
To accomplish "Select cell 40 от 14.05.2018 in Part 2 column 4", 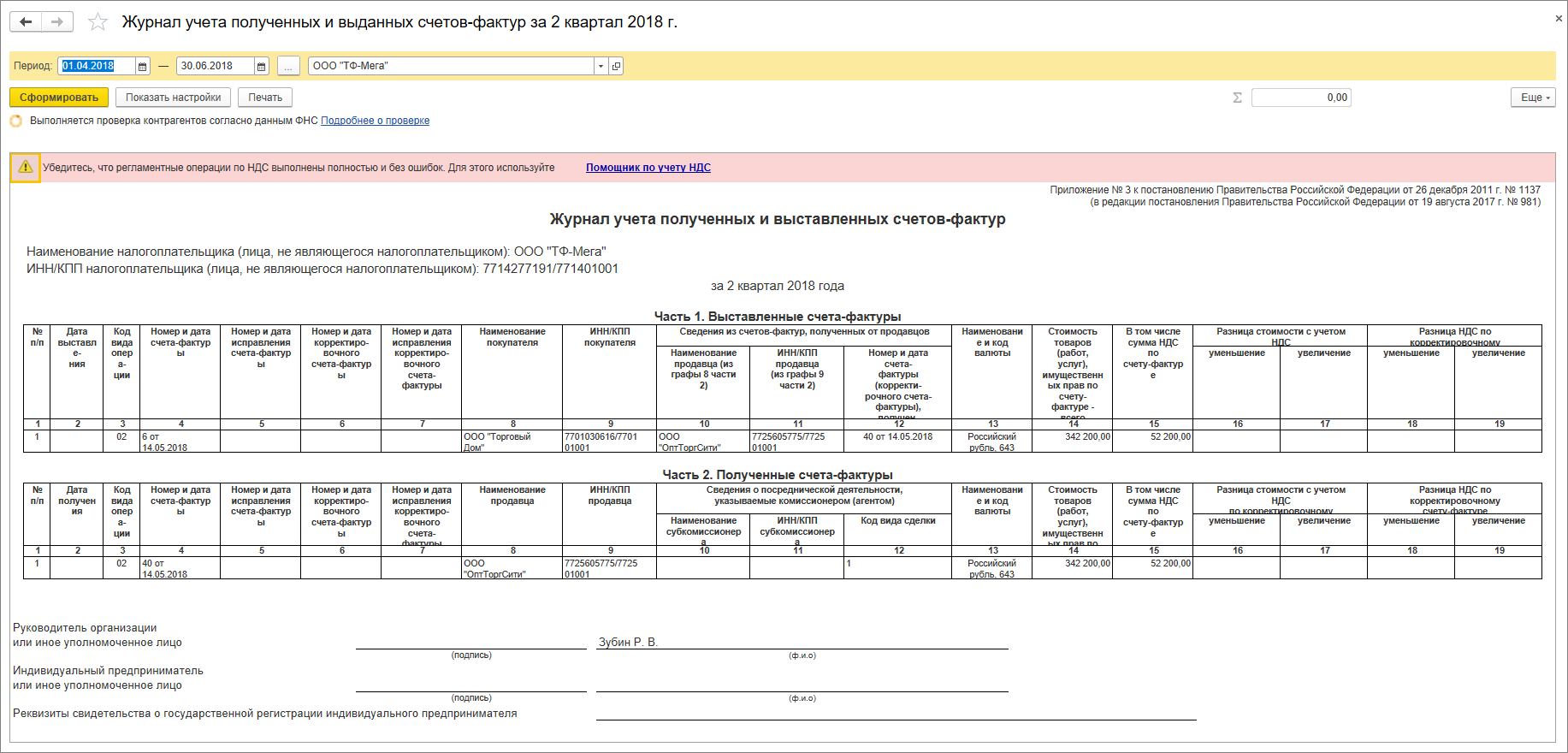I will 180,568.
